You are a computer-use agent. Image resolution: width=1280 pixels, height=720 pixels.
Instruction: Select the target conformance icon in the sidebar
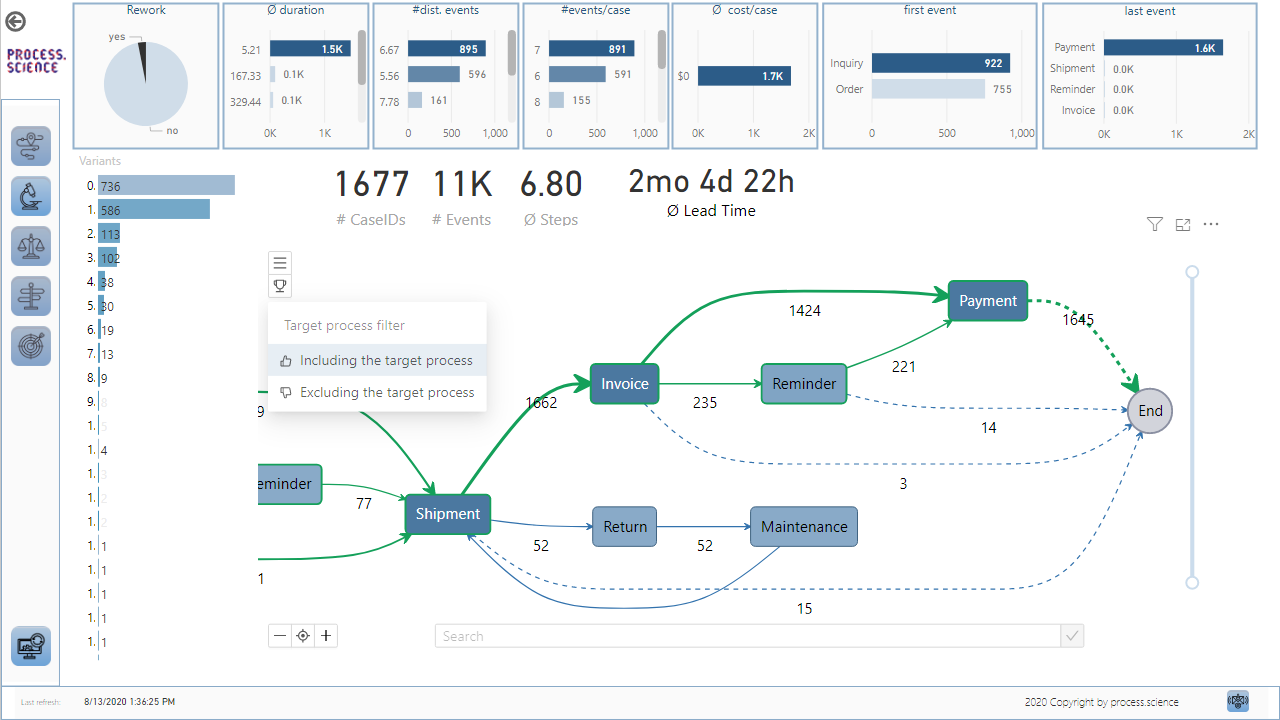point(30,346)
